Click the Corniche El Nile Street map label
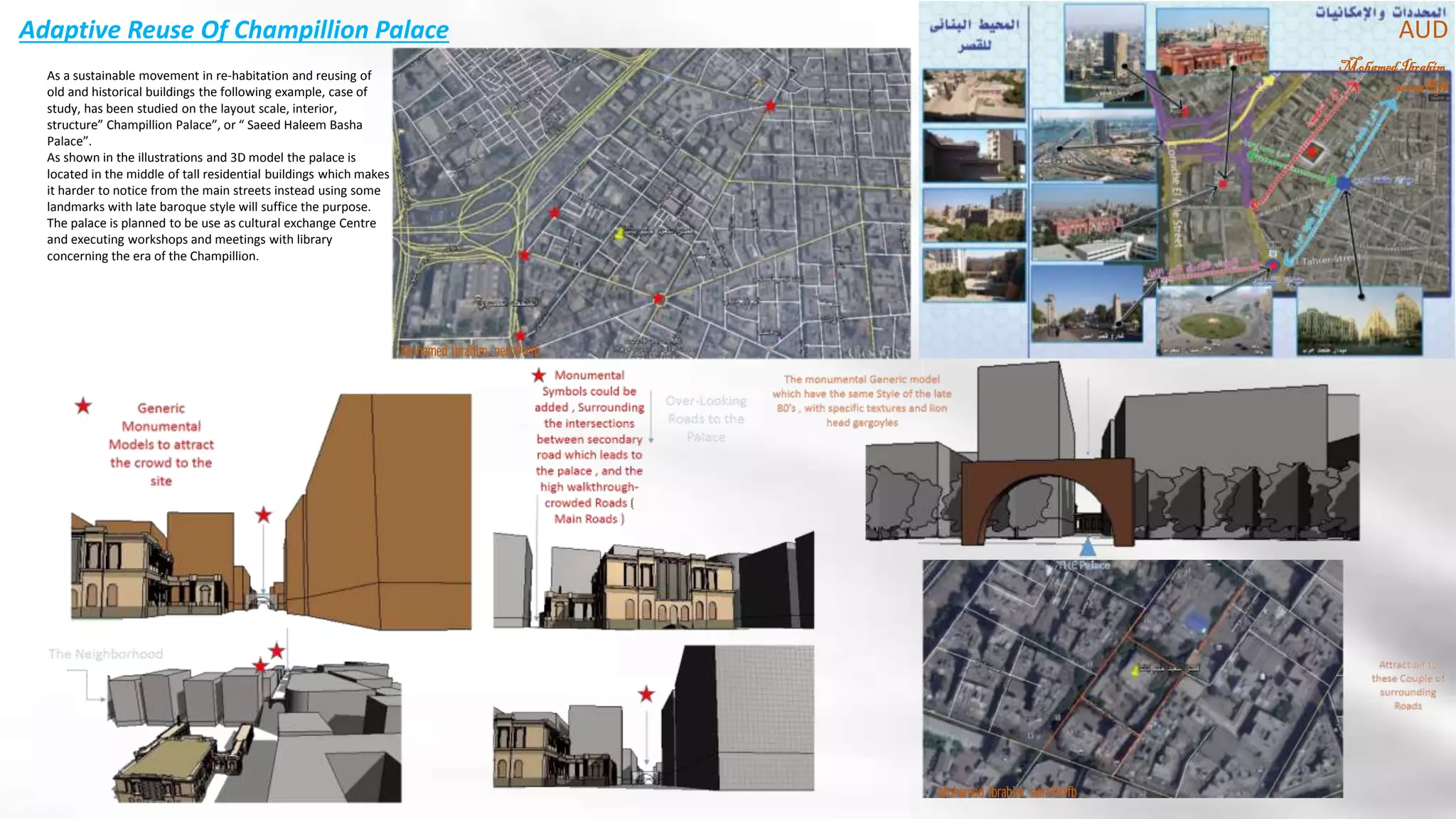This screenshot has width=1456, height=819. coord(1175,194)
